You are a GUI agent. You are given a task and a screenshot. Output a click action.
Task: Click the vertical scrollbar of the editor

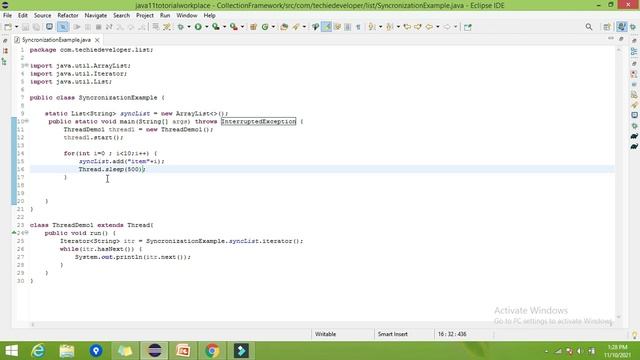618,182
